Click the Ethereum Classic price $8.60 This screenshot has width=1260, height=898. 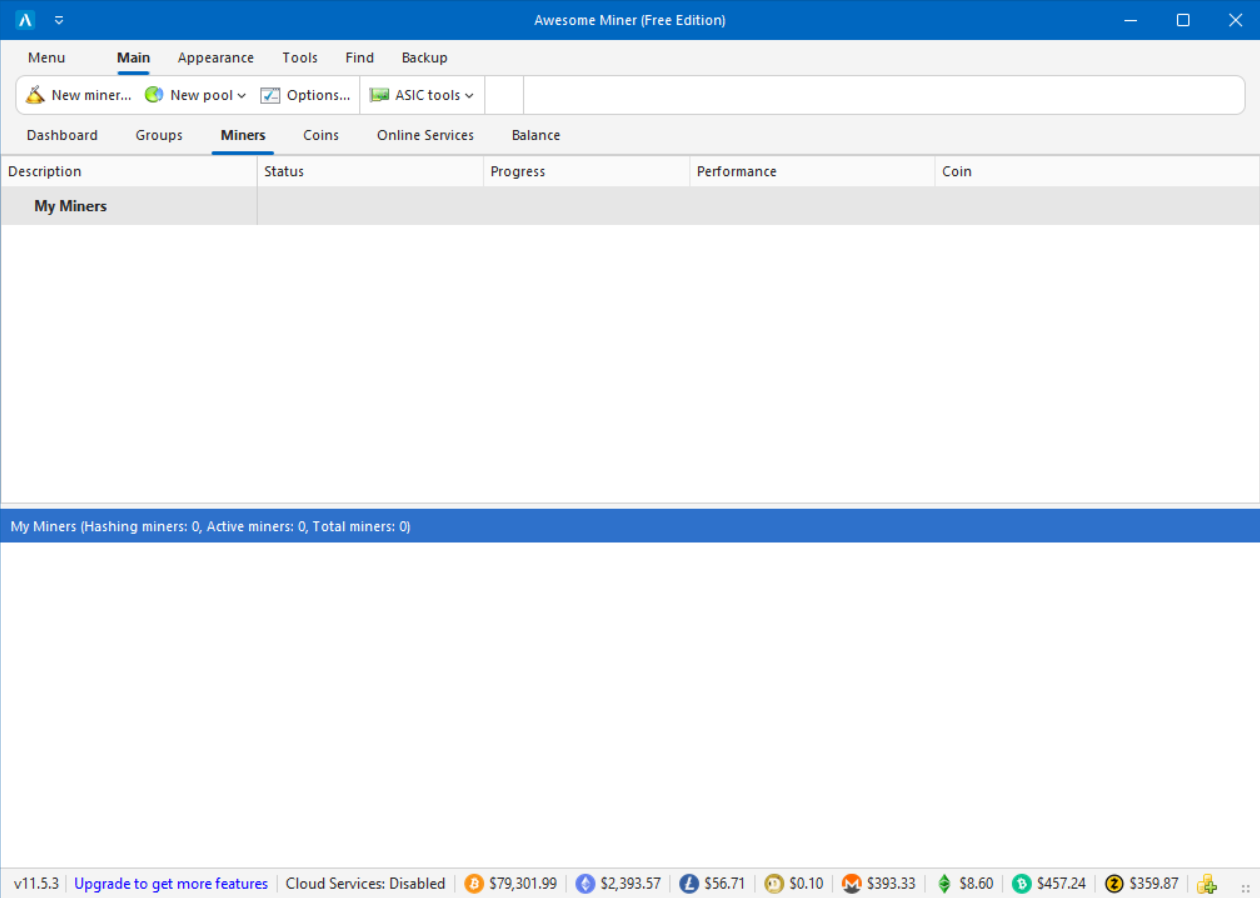pos(976,884)
